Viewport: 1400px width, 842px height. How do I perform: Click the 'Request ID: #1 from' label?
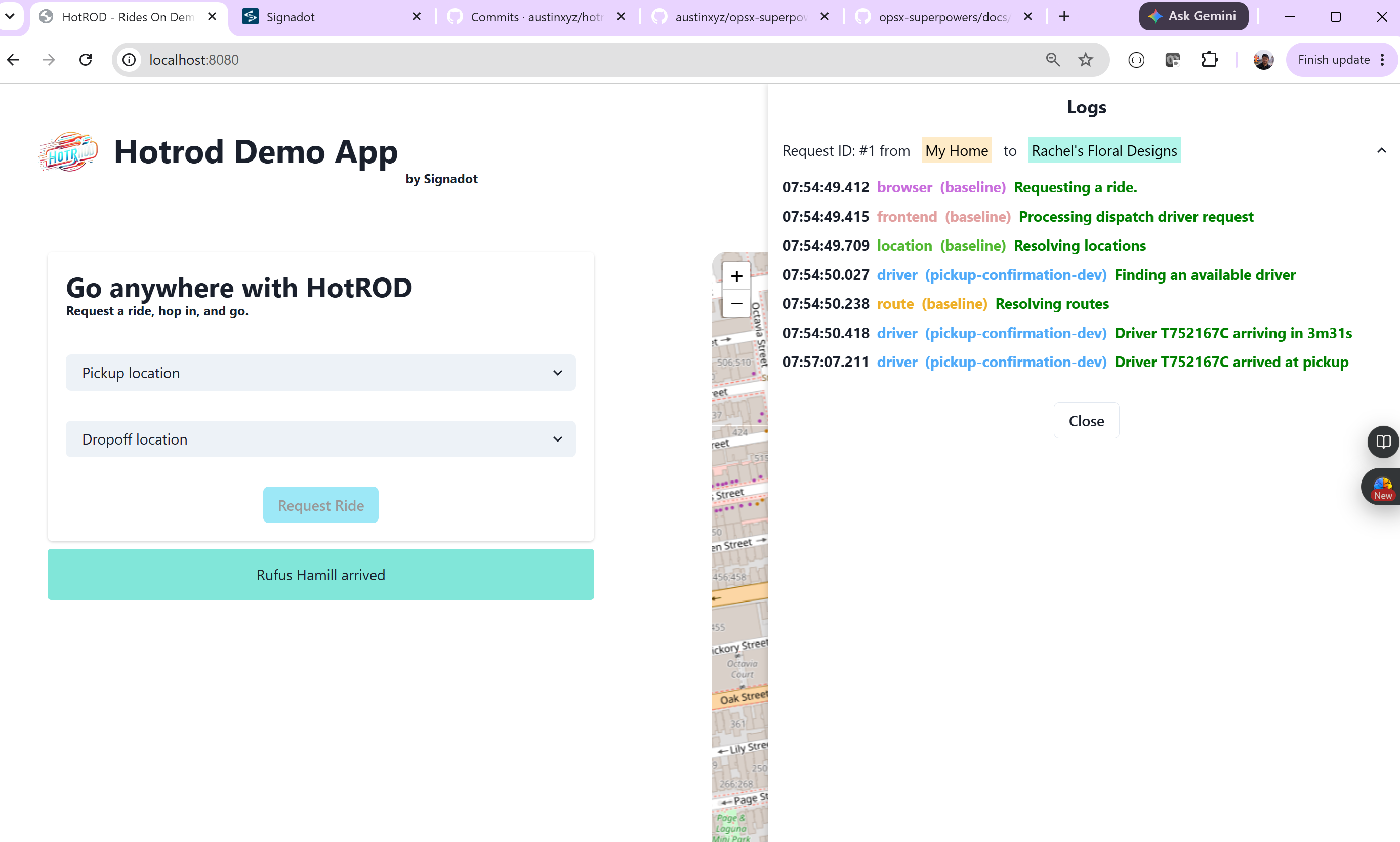pyautogui.click(x=846, y=151)
